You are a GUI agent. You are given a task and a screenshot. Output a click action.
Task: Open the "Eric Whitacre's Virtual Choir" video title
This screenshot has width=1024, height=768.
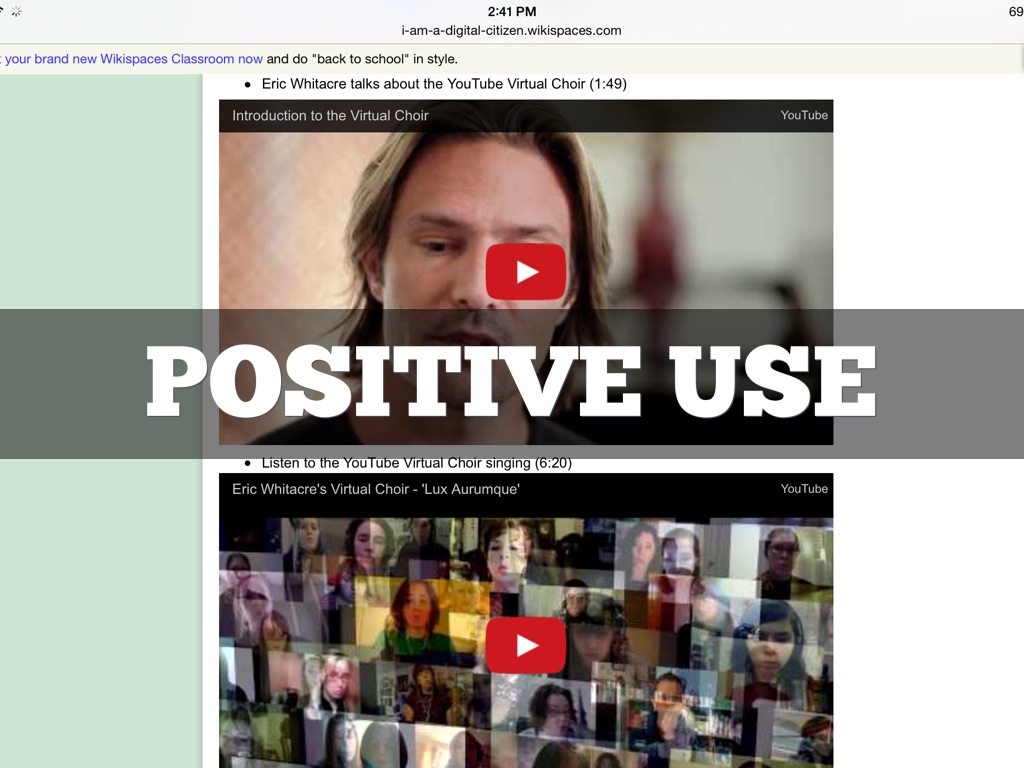click(x=376, y=489)
